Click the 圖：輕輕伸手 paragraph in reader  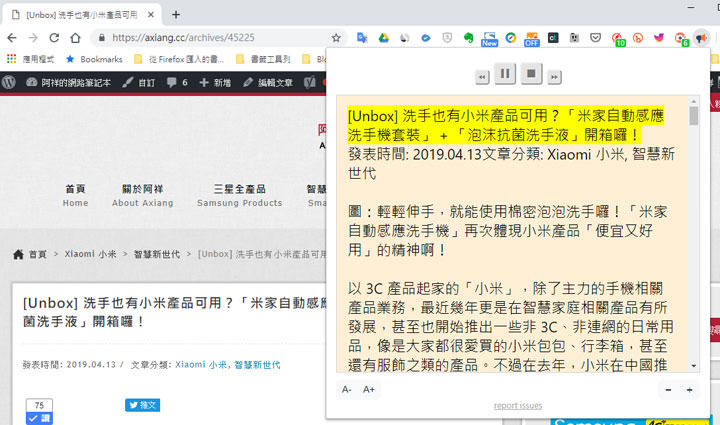(x=507, y=231)
